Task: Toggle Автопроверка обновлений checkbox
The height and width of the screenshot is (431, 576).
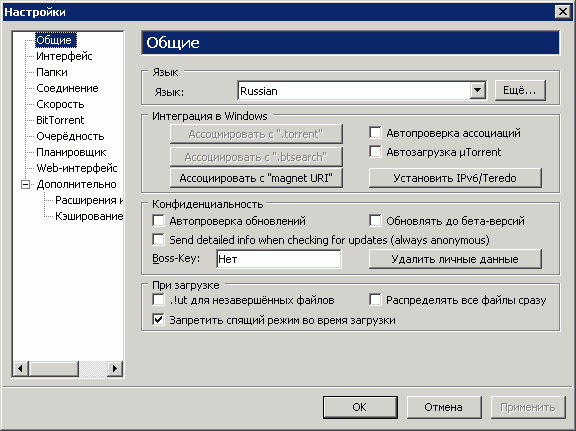Action: coord(158,221)
